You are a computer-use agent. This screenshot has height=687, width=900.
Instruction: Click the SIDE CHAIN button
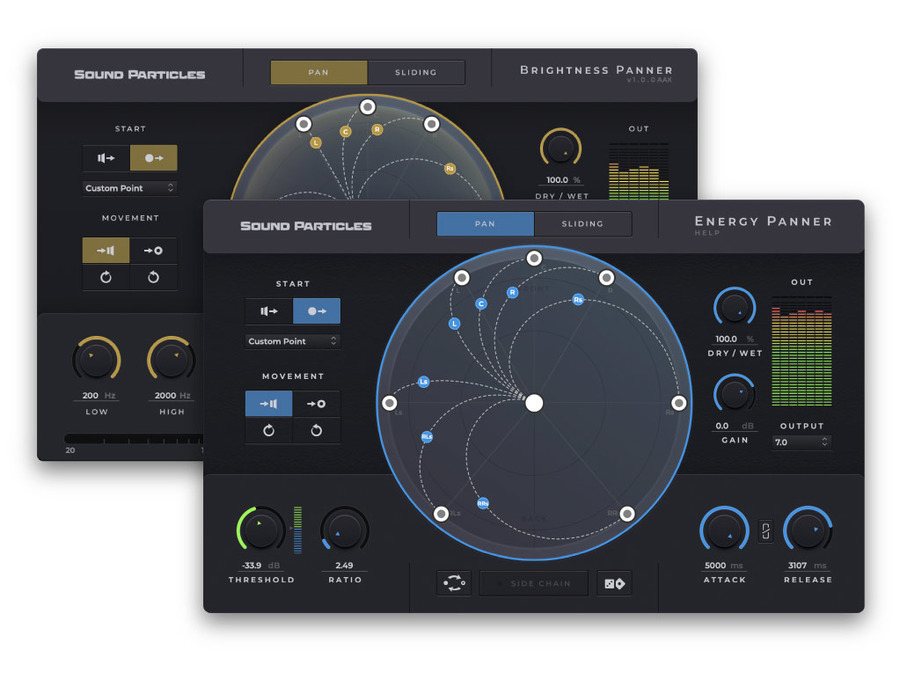coord(534,584)
